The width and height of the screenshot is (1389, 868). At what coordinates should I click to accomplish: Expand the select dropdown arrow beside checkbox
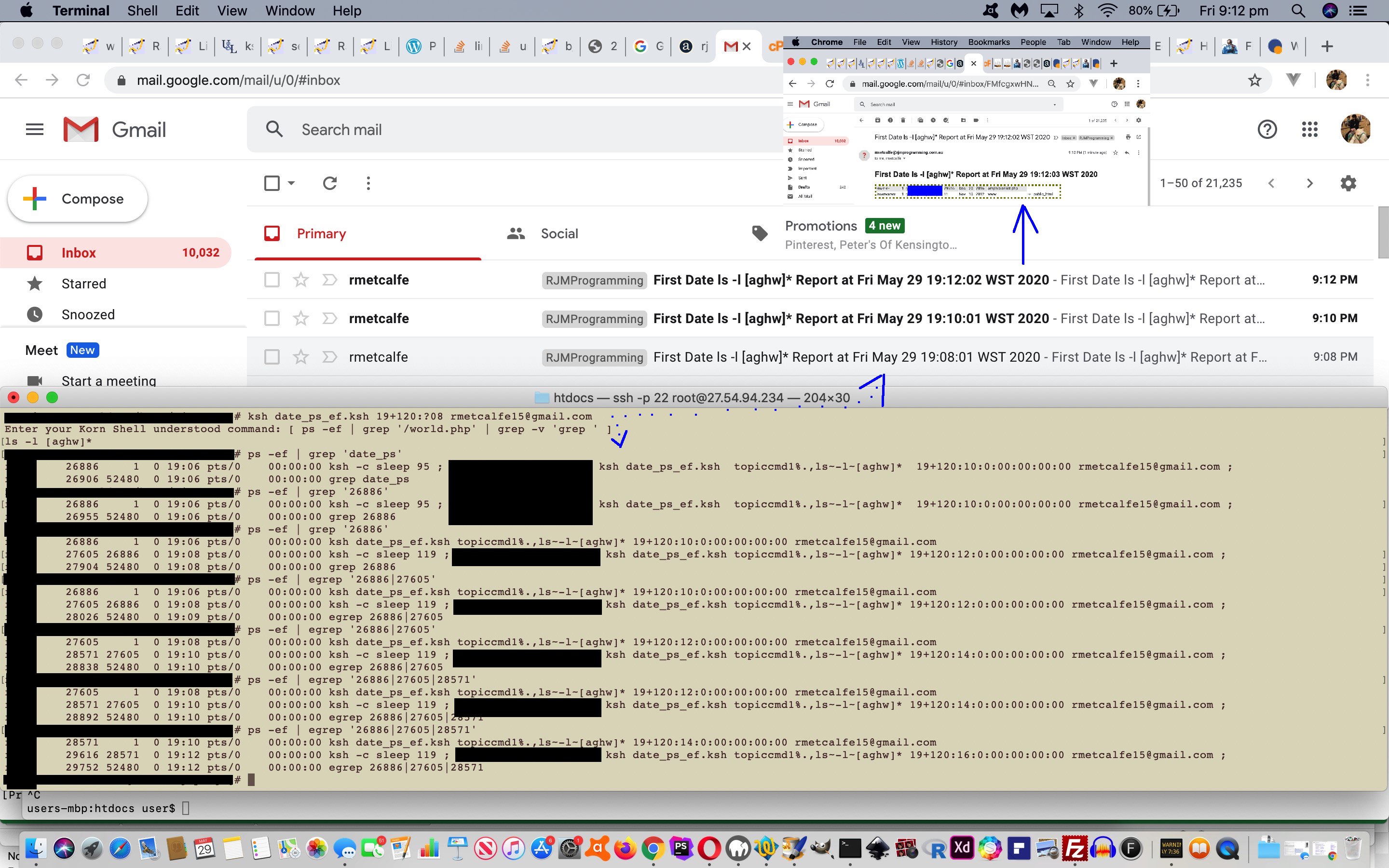point(291,183)
